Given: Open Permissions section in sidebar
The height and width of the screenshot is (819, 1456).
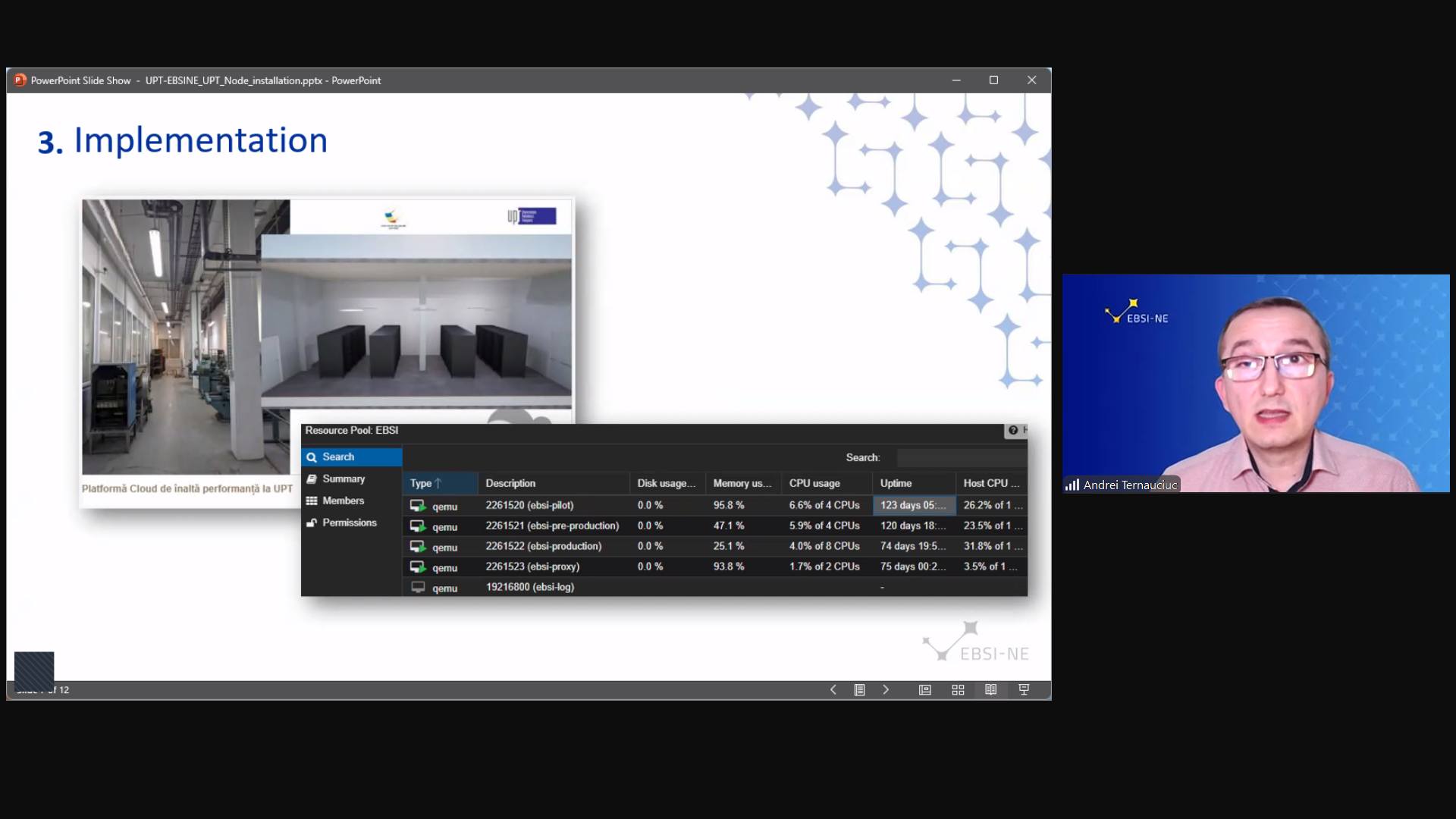Looking at the screenshot, I should (349, 522).
